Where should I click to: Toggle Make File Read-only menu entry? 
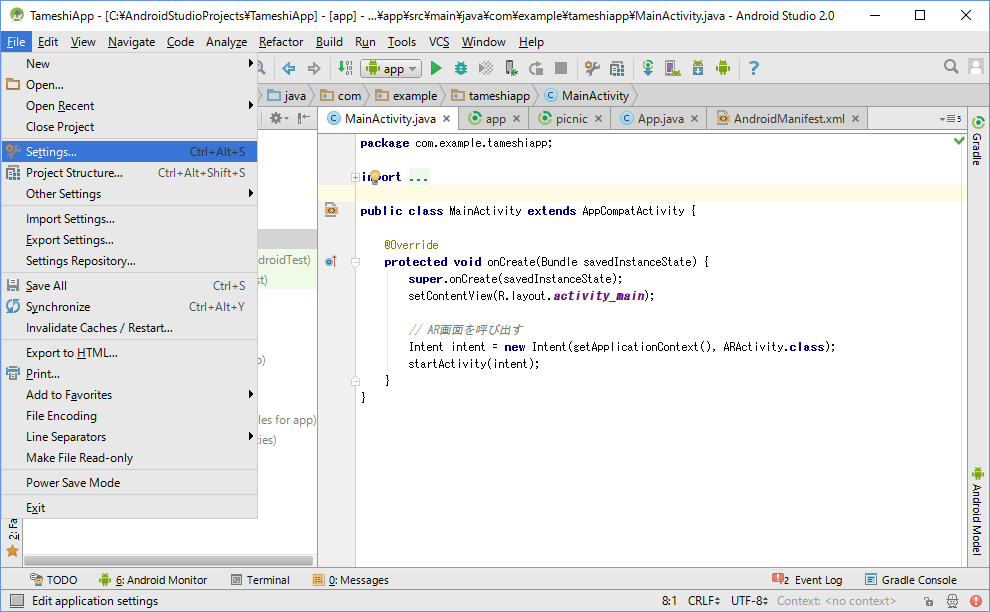(129, 458)
